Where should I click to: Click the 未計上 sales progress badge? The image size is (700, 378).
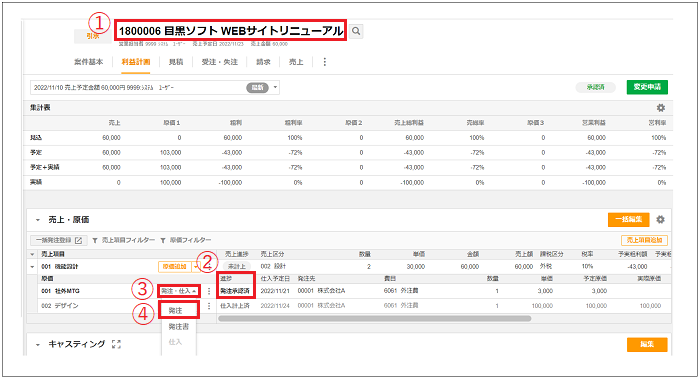pos(237,266)
